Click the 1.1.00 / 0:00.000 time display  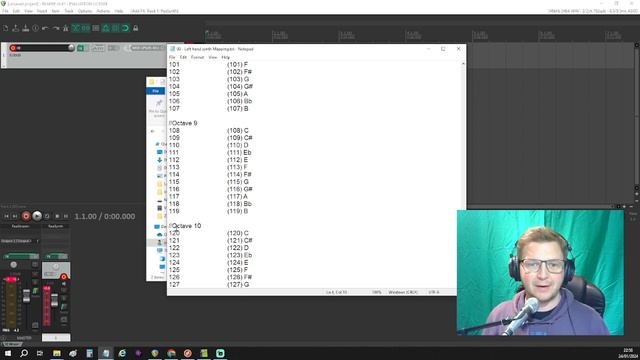(x=105, y=216)
